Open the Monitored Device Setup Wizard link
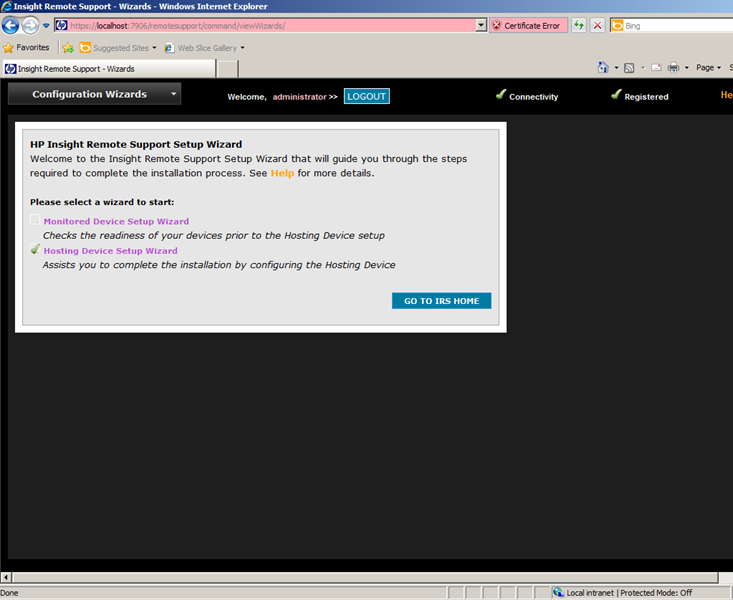 click(x=116, y=221)
